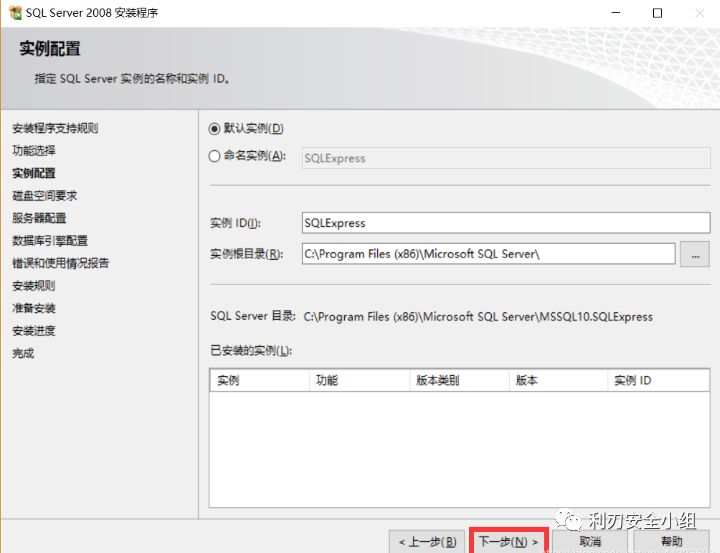Click the 实例根目录 path field
This screenshot has width=720, height=553.
click(x=488, y=254)
